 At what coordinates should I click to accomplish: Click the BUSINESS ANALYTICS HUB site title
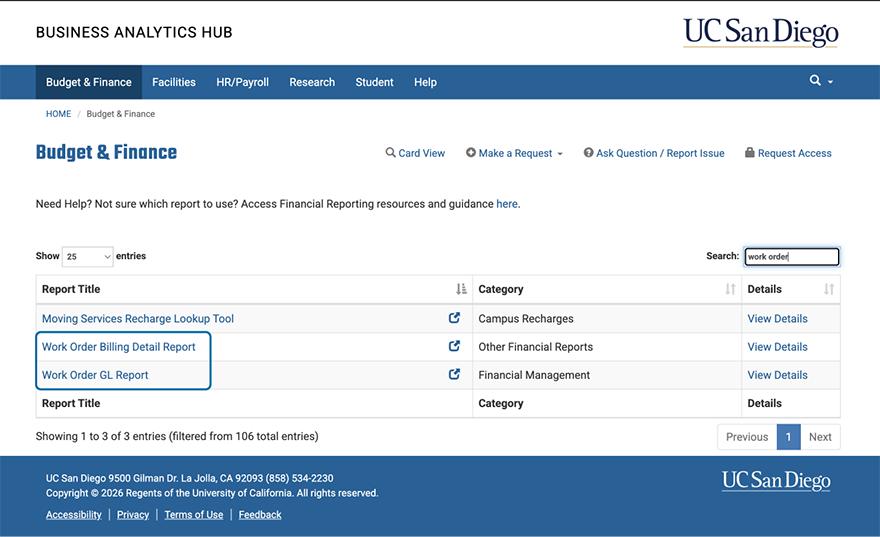point(134,33)
